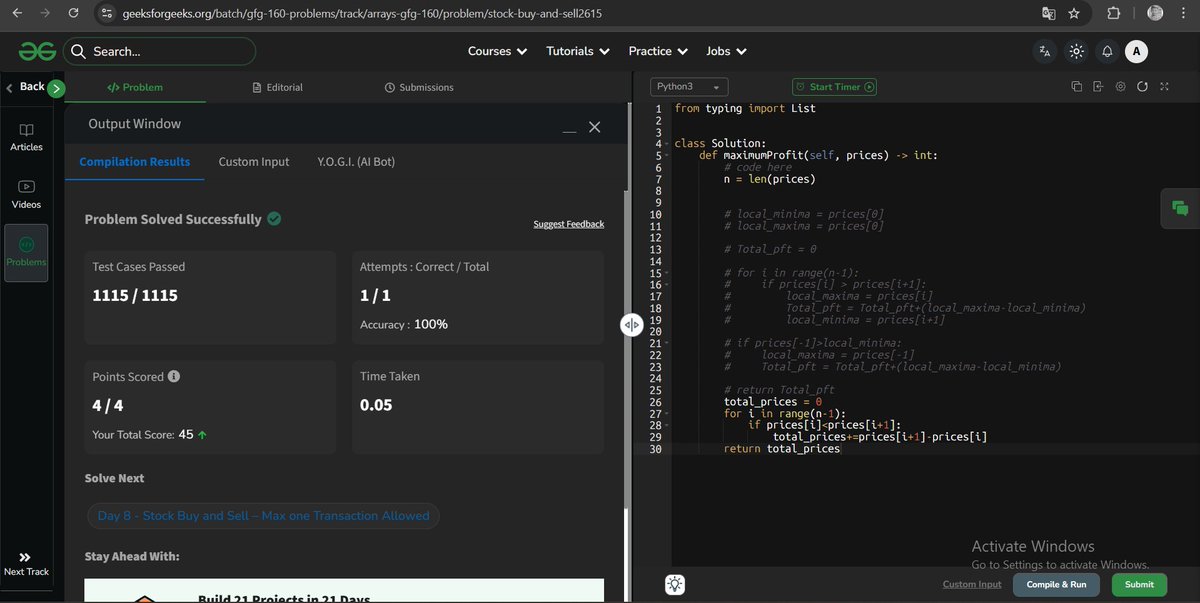Switch to the Editorial tab
Viewport: 1200px width, 603px height.
(x=278, y=87)
